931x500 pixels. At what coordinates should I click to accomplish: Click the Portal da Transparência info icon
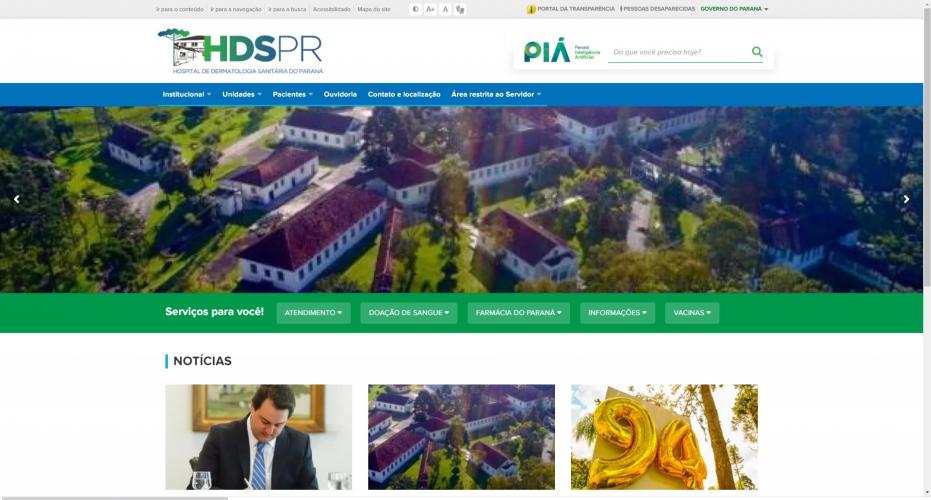pos(531,10)
